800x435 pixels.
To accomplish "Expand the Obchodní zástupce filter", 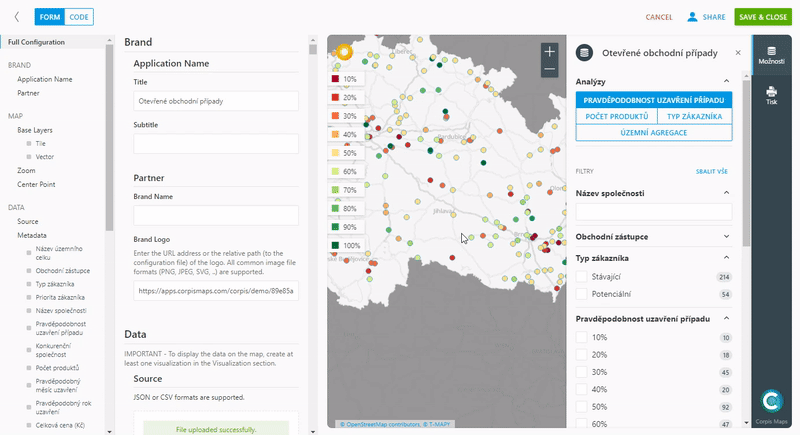I will [727, 237].
